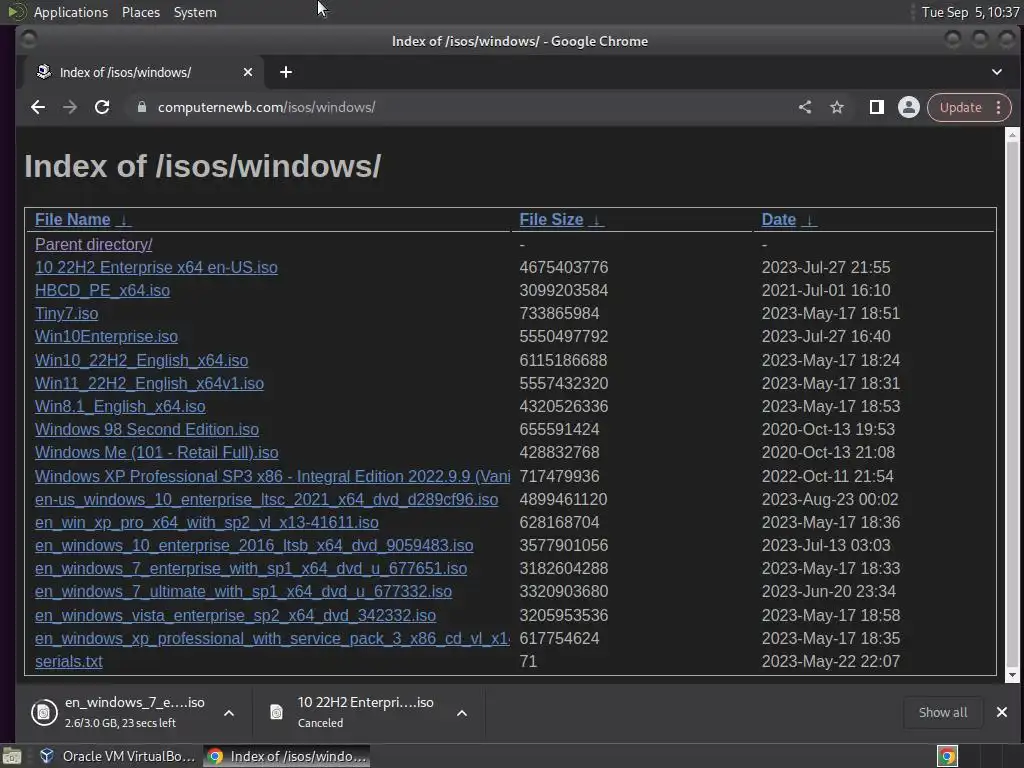Open the tab search dropdown chevron
The image size is (1024, 768).
(x=997, y=72)
